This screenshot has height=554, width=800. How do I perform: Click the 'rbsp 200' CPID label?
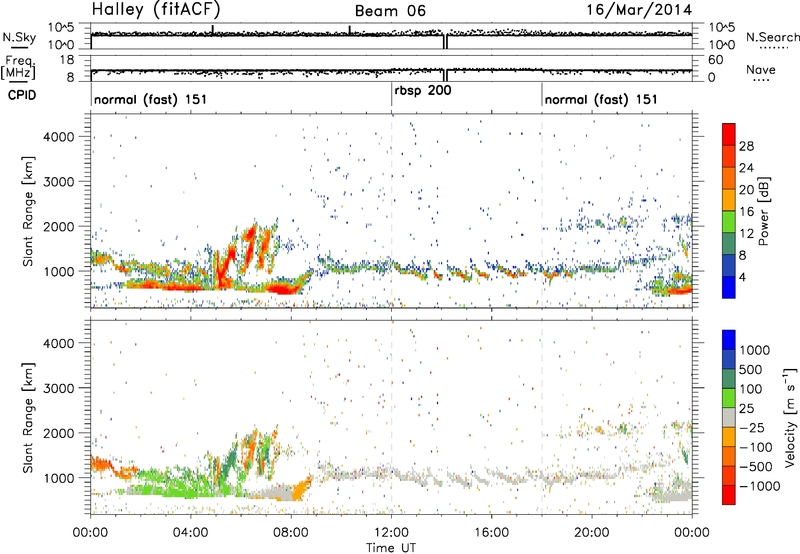[x=422, y=90]
